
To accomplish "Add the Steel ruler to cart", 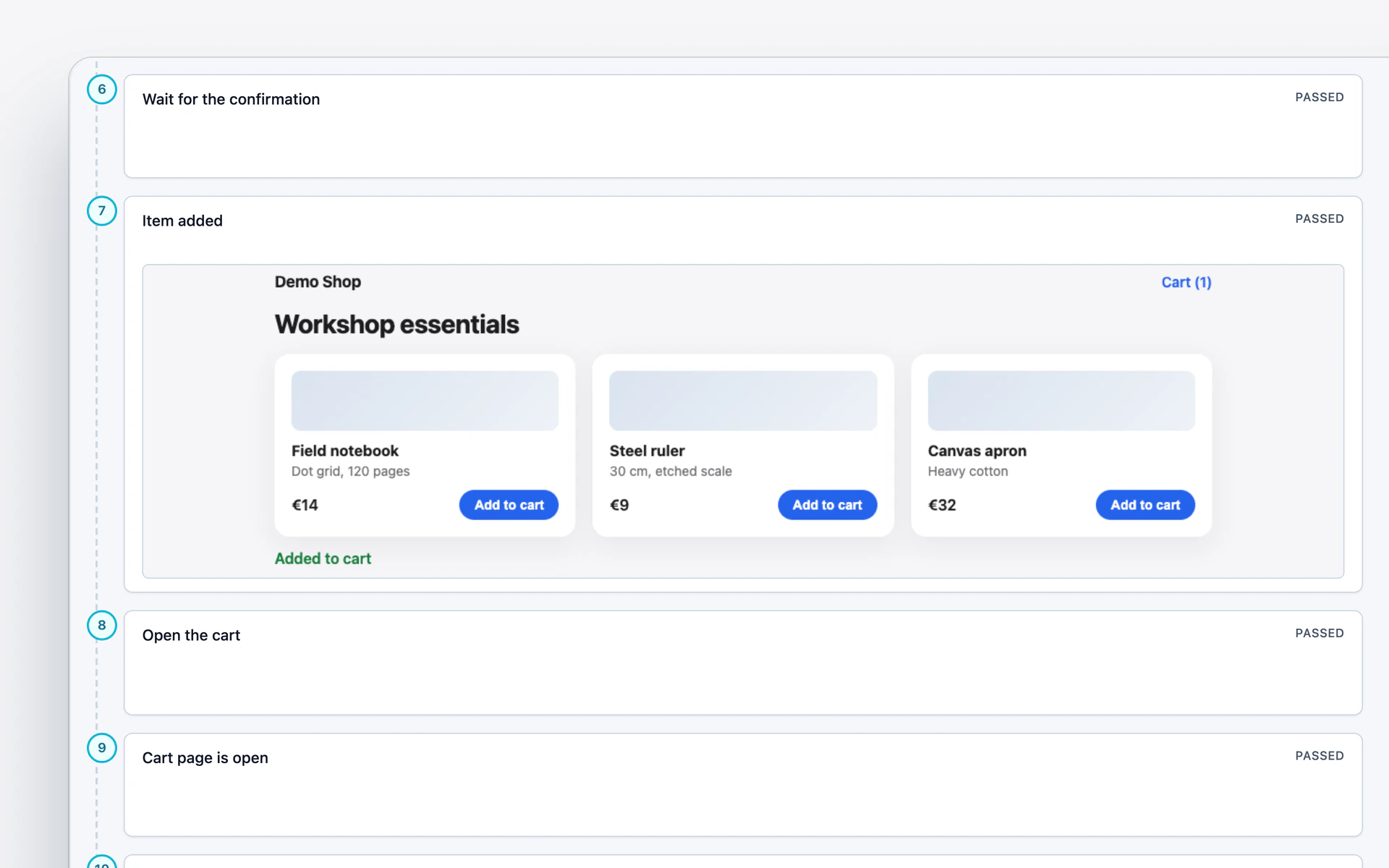I will [827, 505].
